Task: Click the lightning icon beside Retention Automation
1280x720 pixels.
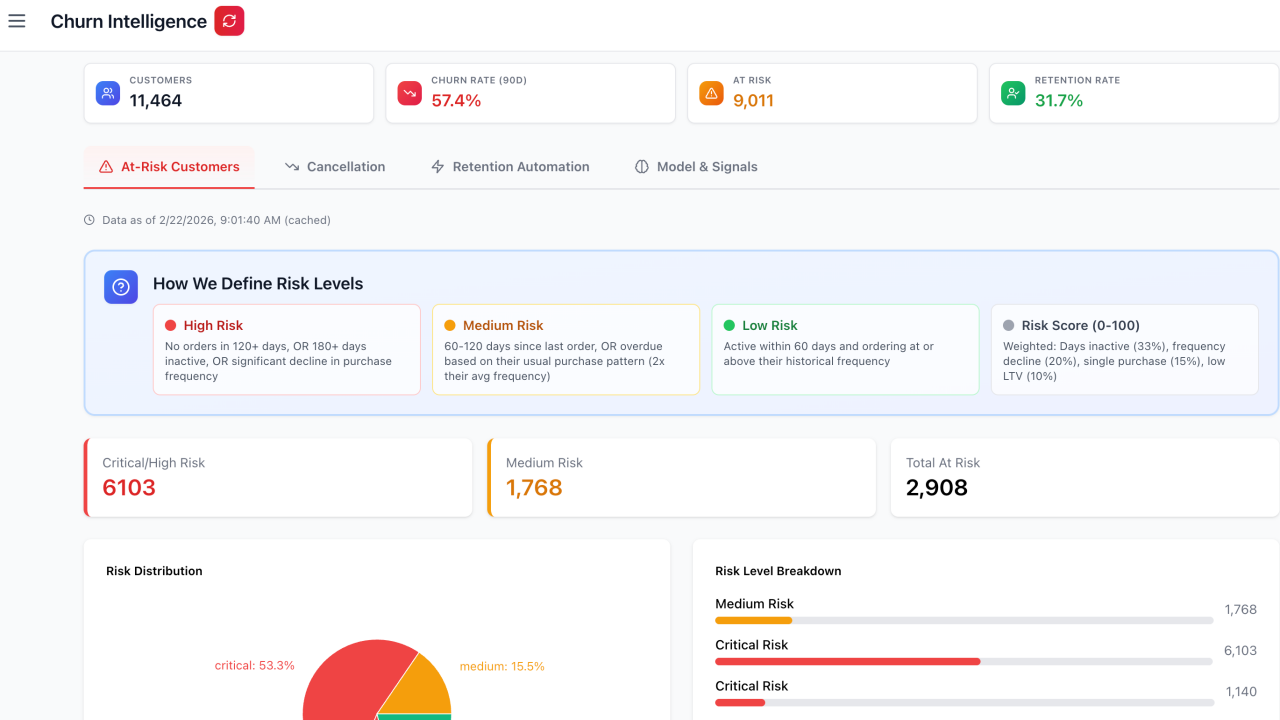Action: point(437,166)
